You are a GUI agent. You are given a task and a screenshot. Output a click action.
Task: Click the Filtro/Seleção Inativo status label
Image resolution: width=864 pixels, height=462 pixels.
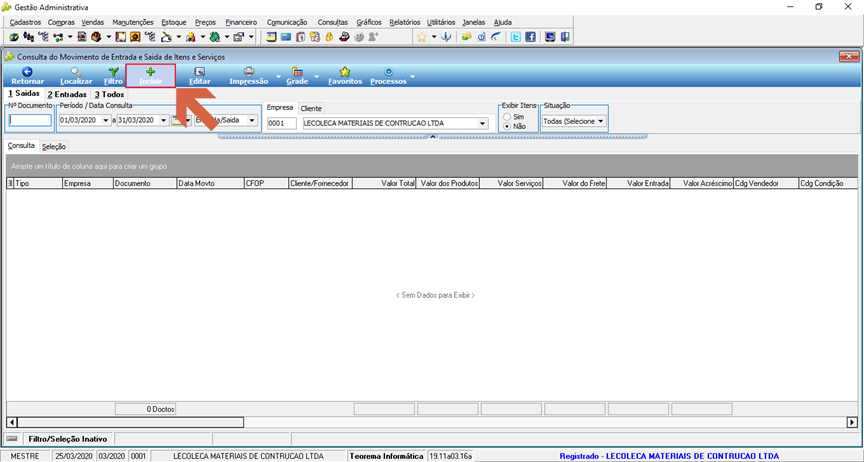click(x=68, y=439)
